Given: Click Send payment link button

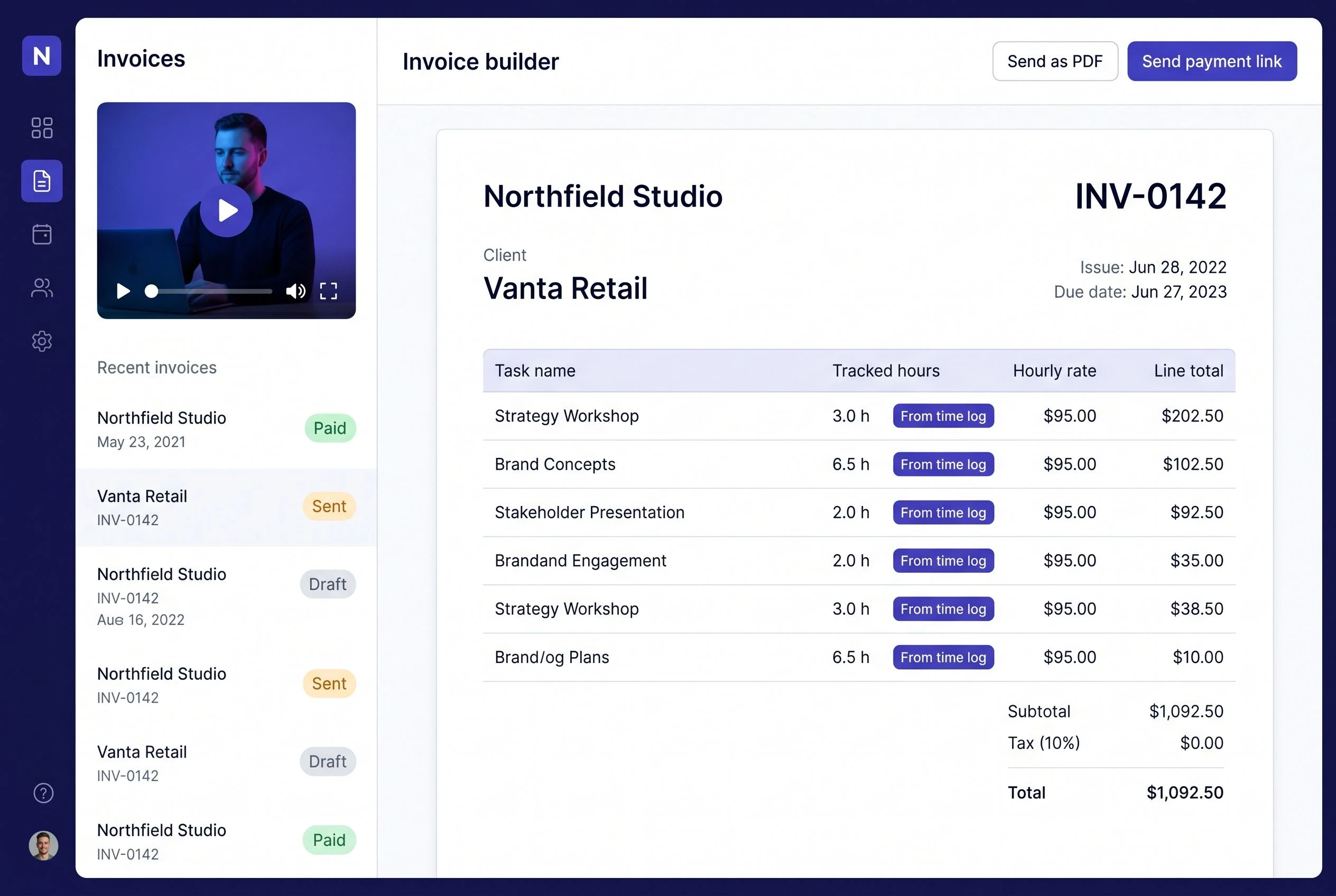Looking at the screenshot, I should (1211, 61).
